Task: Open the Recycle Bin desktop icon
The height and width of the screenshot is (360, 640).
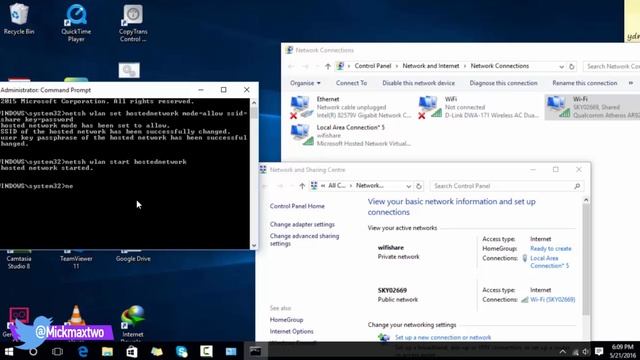Action: point(18,18)
